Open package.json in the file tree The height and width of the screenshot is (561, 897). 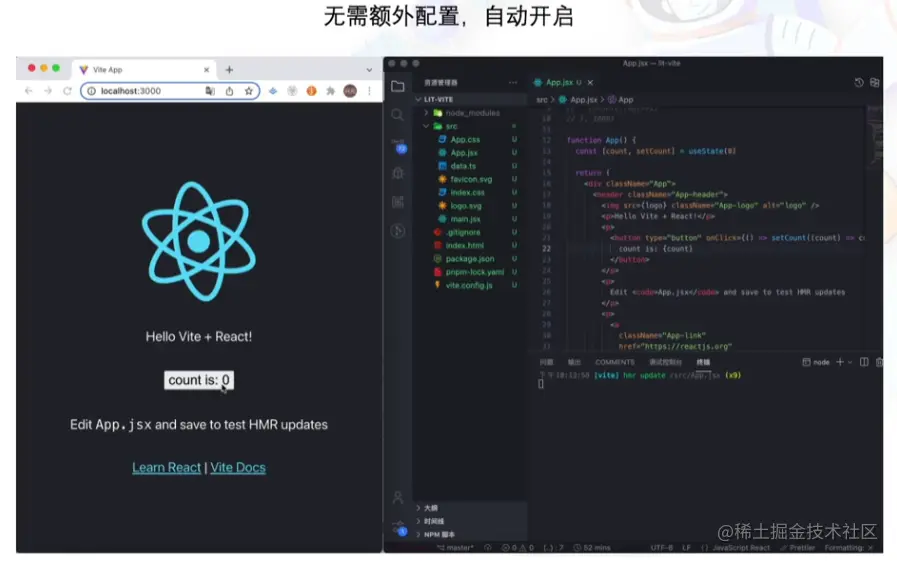click(x=470, y=258)
